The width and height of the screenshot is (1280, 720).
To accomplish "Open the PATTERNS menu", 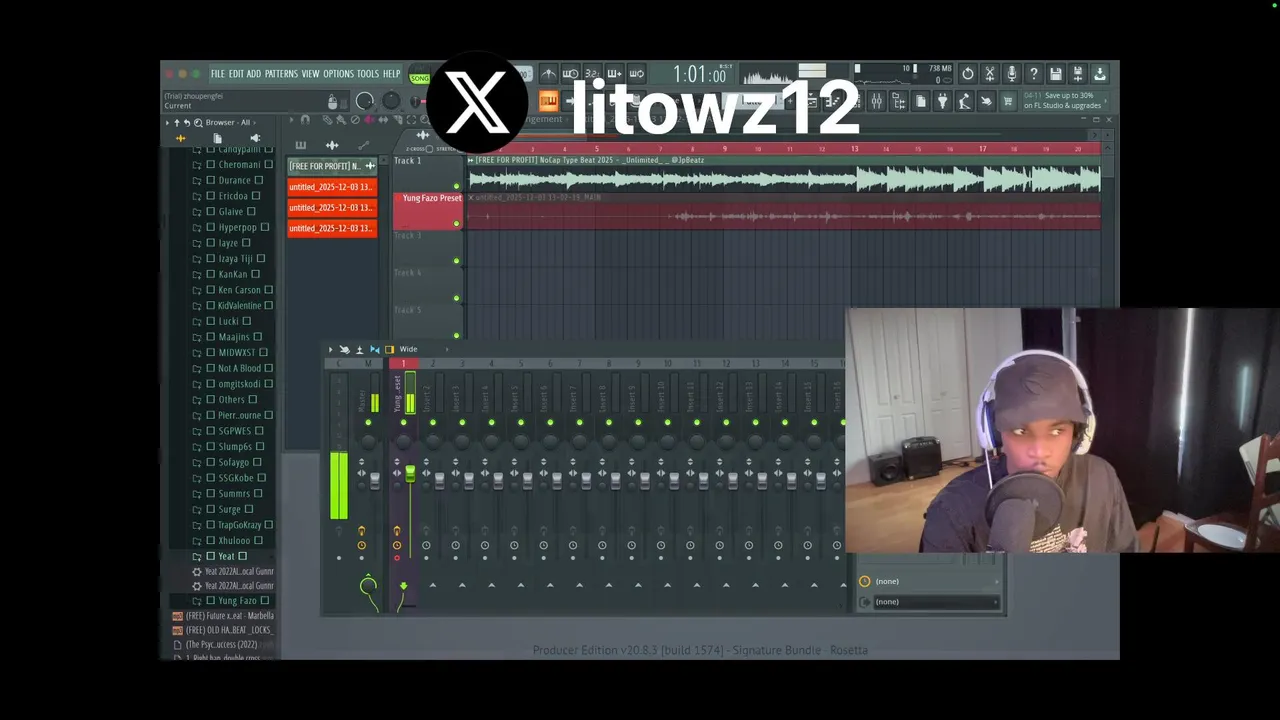I will click(x=281, y=74).
